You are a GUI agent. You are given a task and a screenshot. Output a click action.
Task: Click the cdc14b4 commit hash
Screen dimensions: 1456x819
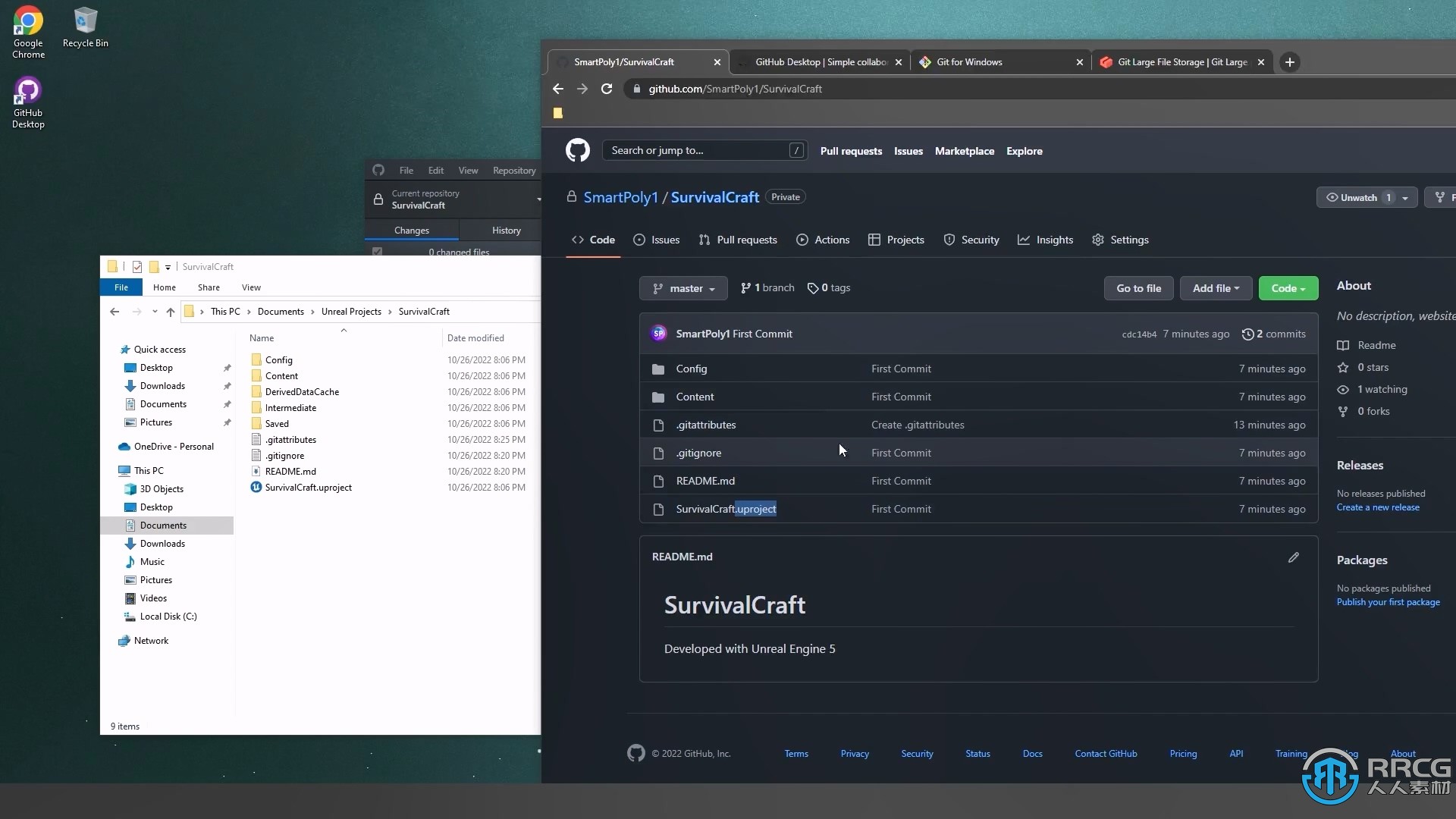[x=1139, y=334]
